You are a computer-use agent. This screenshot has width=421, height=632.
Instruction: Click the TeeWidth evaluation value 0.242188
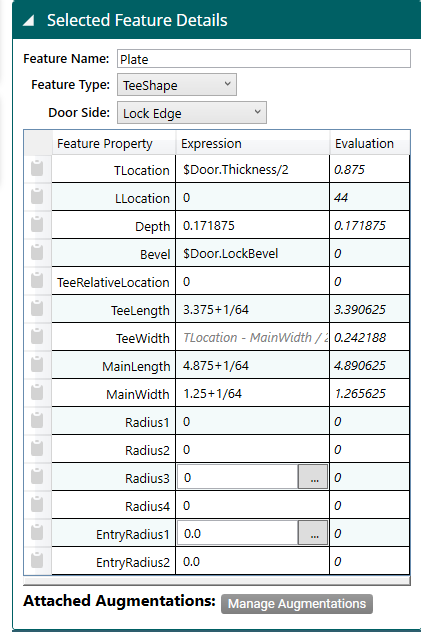tap(360, 337)
